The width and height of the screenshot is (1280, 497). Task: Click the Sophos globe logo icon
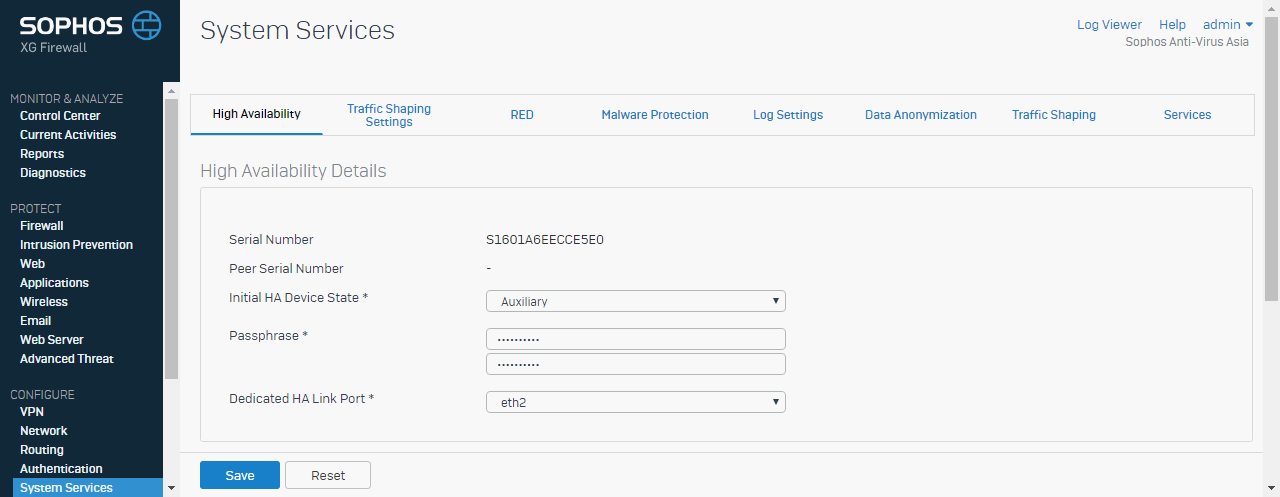pyautogui.click(x=146, y=24)
